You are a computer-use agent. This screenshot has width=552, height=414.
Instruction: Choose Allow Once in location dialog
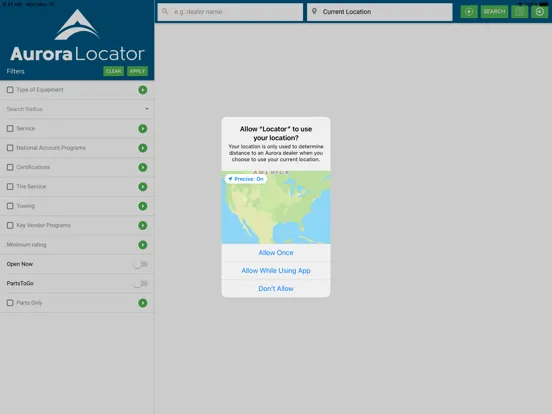tap(276, 253)
